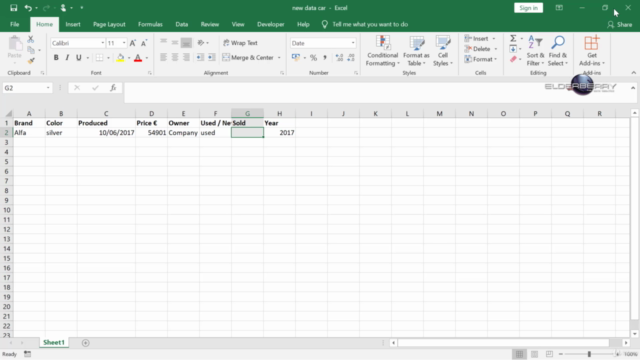Click the Share button
Viewport: 640px width, 360px height.
point(620,24)
